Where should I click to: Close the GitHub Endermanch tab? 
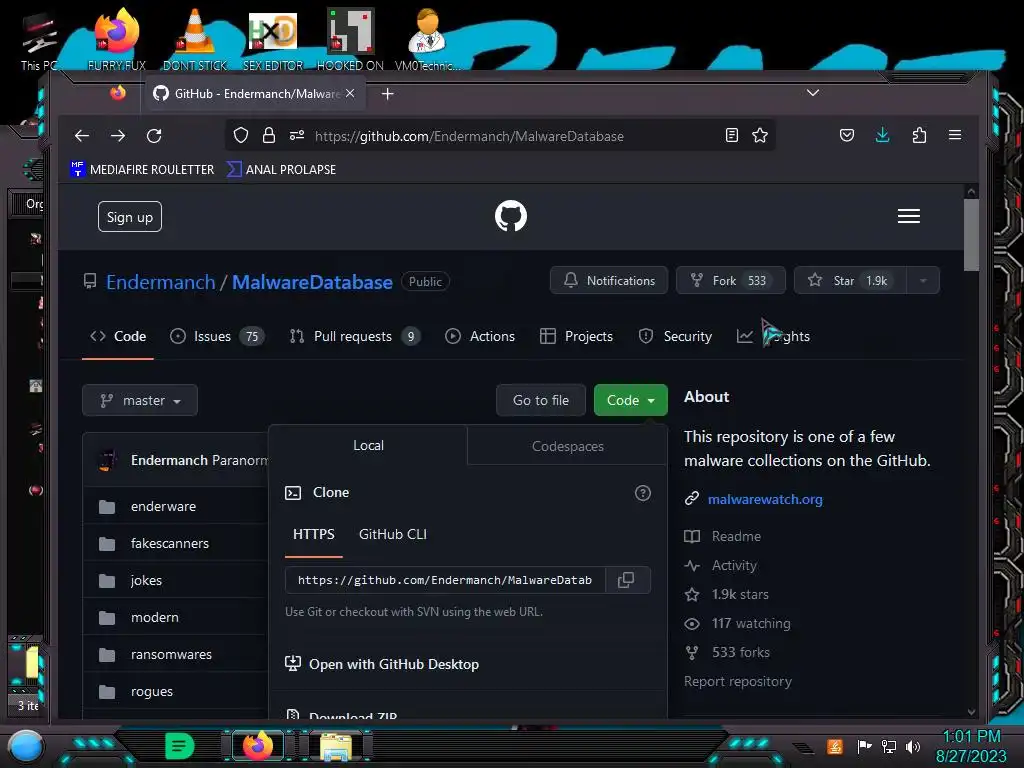click(350, 93)
